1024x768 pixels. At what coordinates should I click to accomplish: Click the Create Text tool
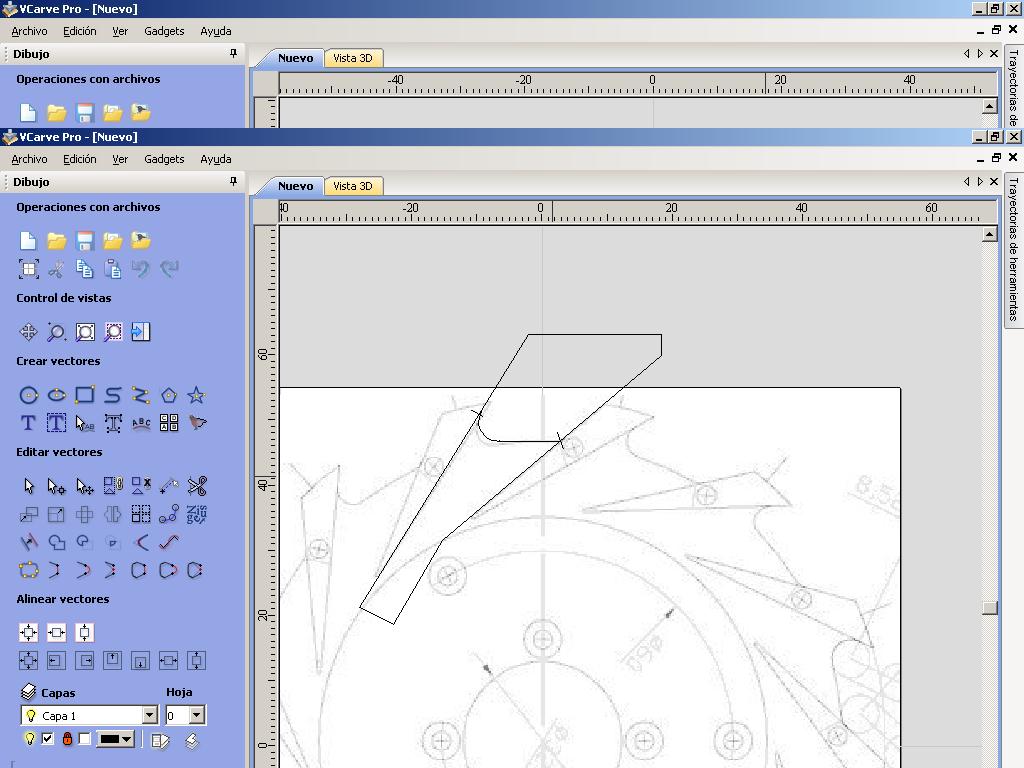29,423
